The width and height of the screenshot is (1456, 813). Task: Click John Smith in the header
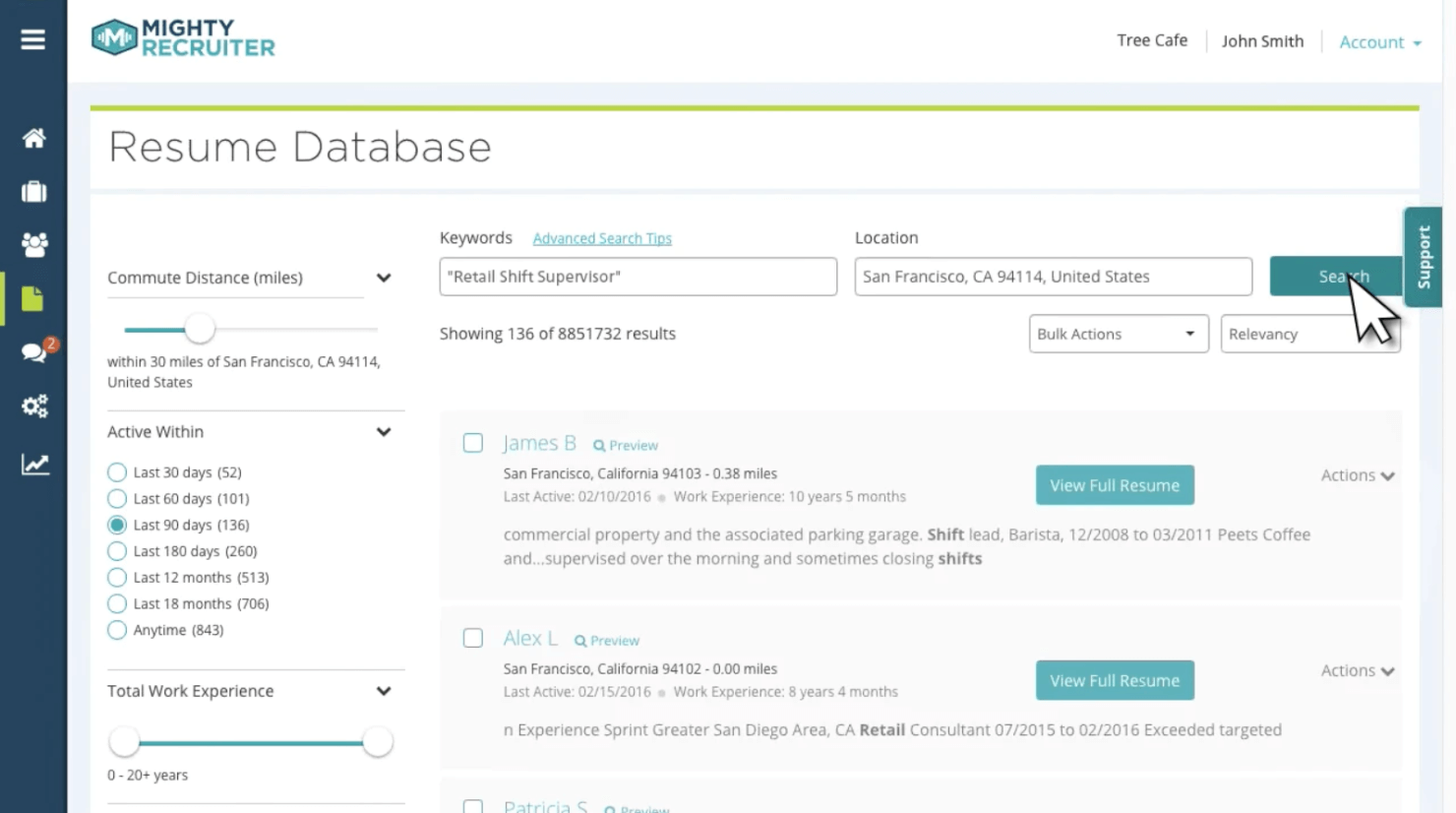pos(1262,41)
